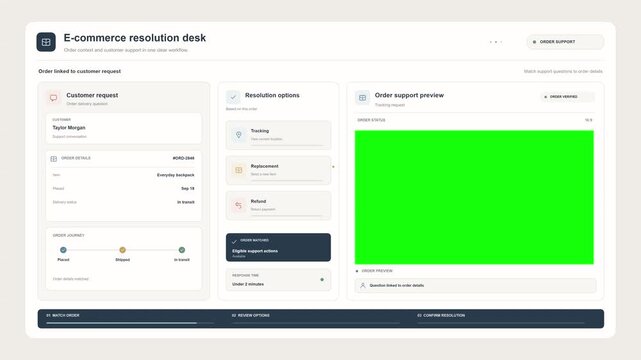The width and height of the screenshot is (641, 360).
Task: Click the Eligible support actions banner
Action: point(278,247)
